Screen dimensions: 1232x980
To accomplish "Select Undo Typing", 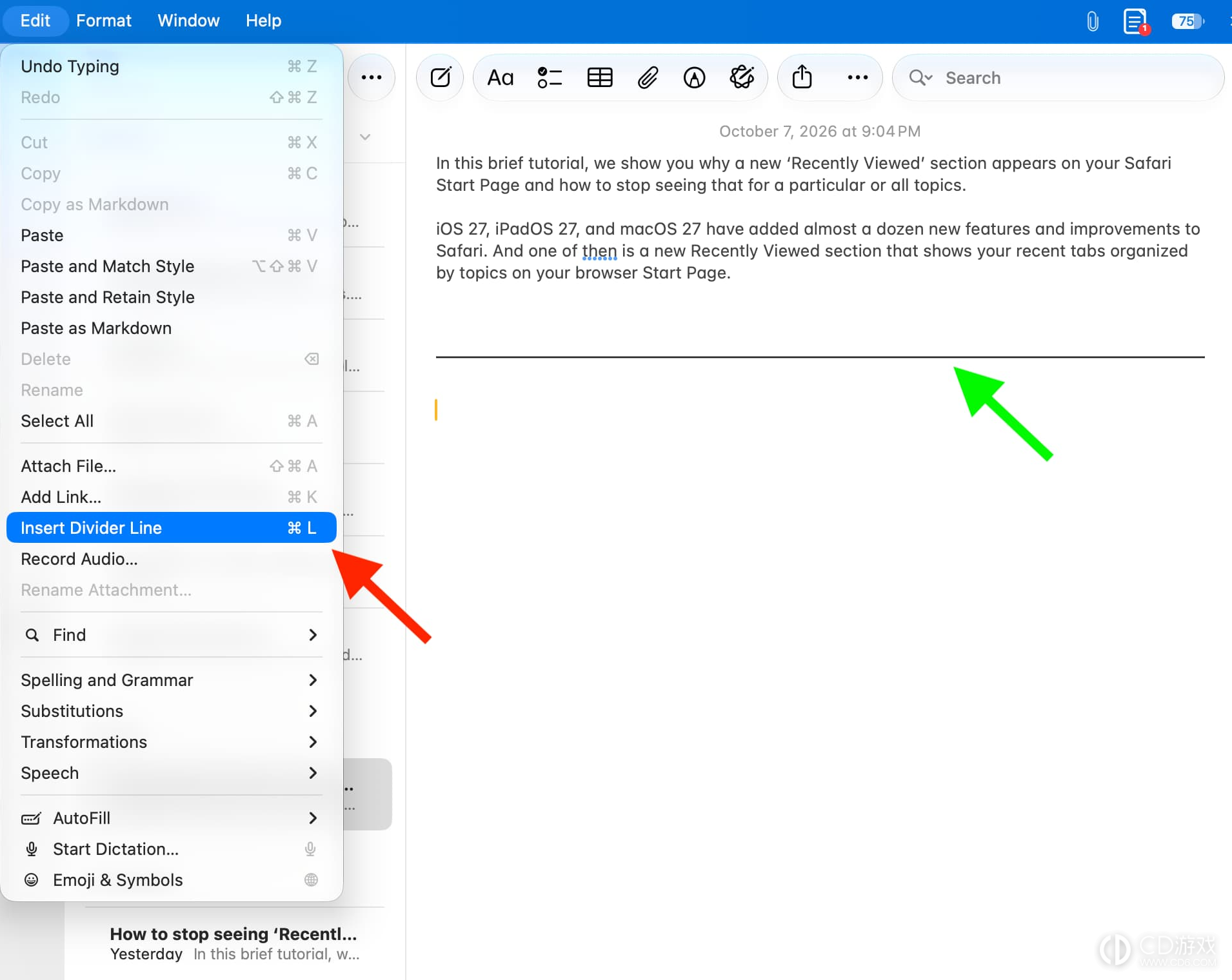I will (171, 66).
